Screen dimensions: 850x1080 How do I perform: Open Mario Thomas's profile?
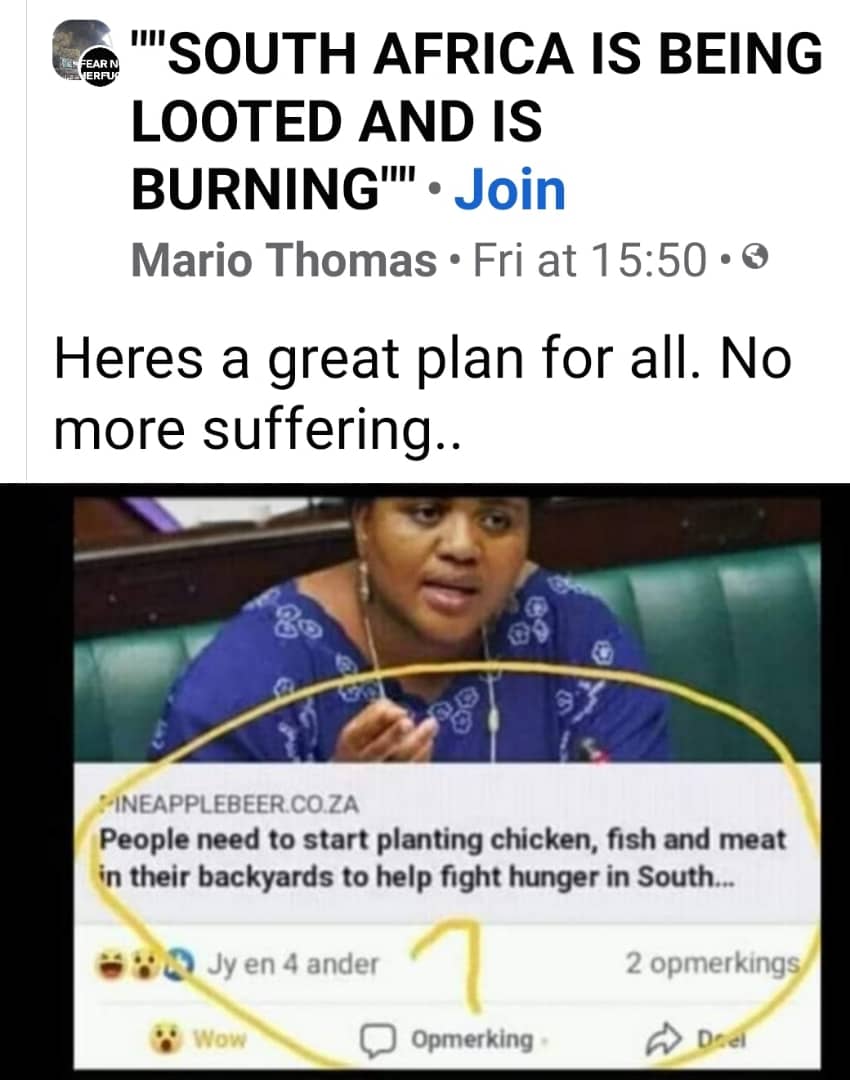click(284, 260)
